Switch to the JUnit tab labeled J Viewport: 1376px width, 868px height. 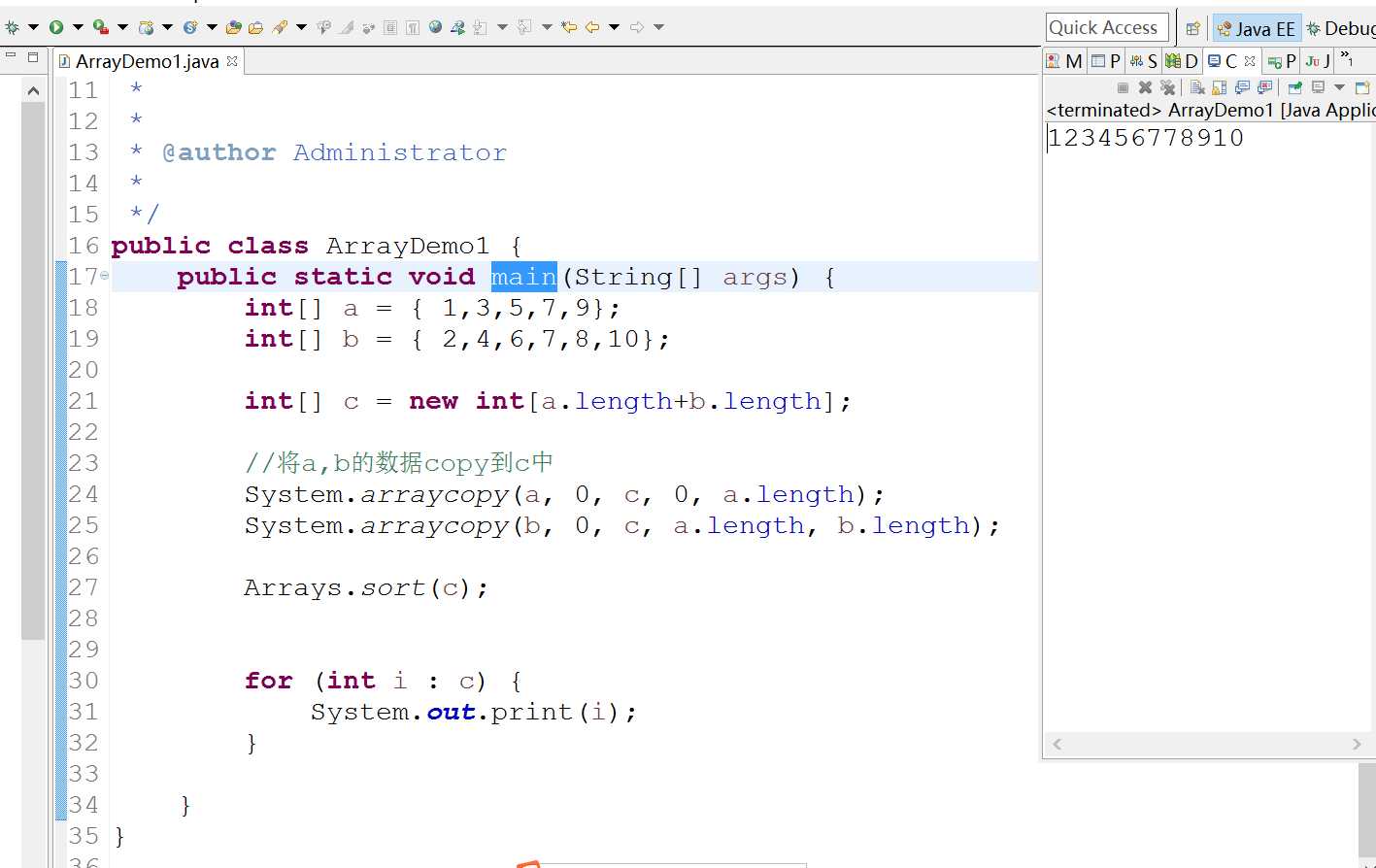point(1318,61)
